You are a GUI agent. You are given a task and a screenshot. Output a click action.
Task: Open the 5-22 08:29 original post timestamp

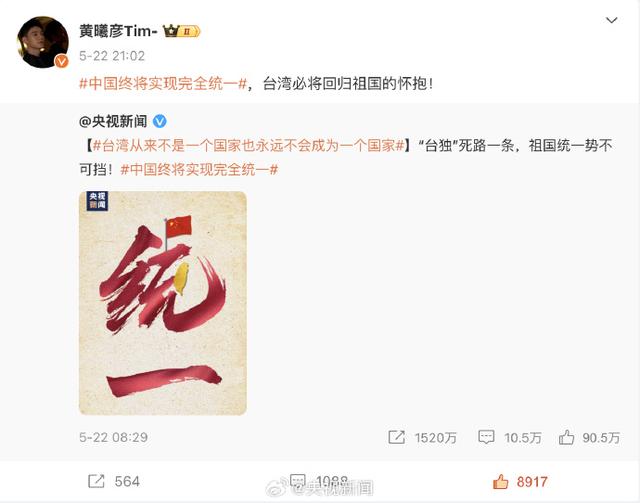coord(113,437)
